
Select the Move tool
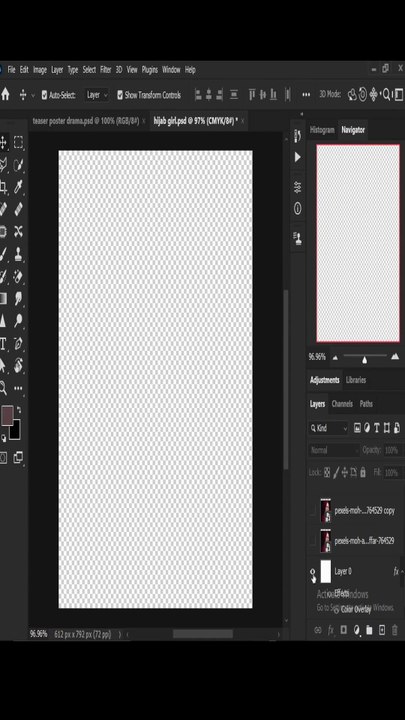[x=3, y=142]
